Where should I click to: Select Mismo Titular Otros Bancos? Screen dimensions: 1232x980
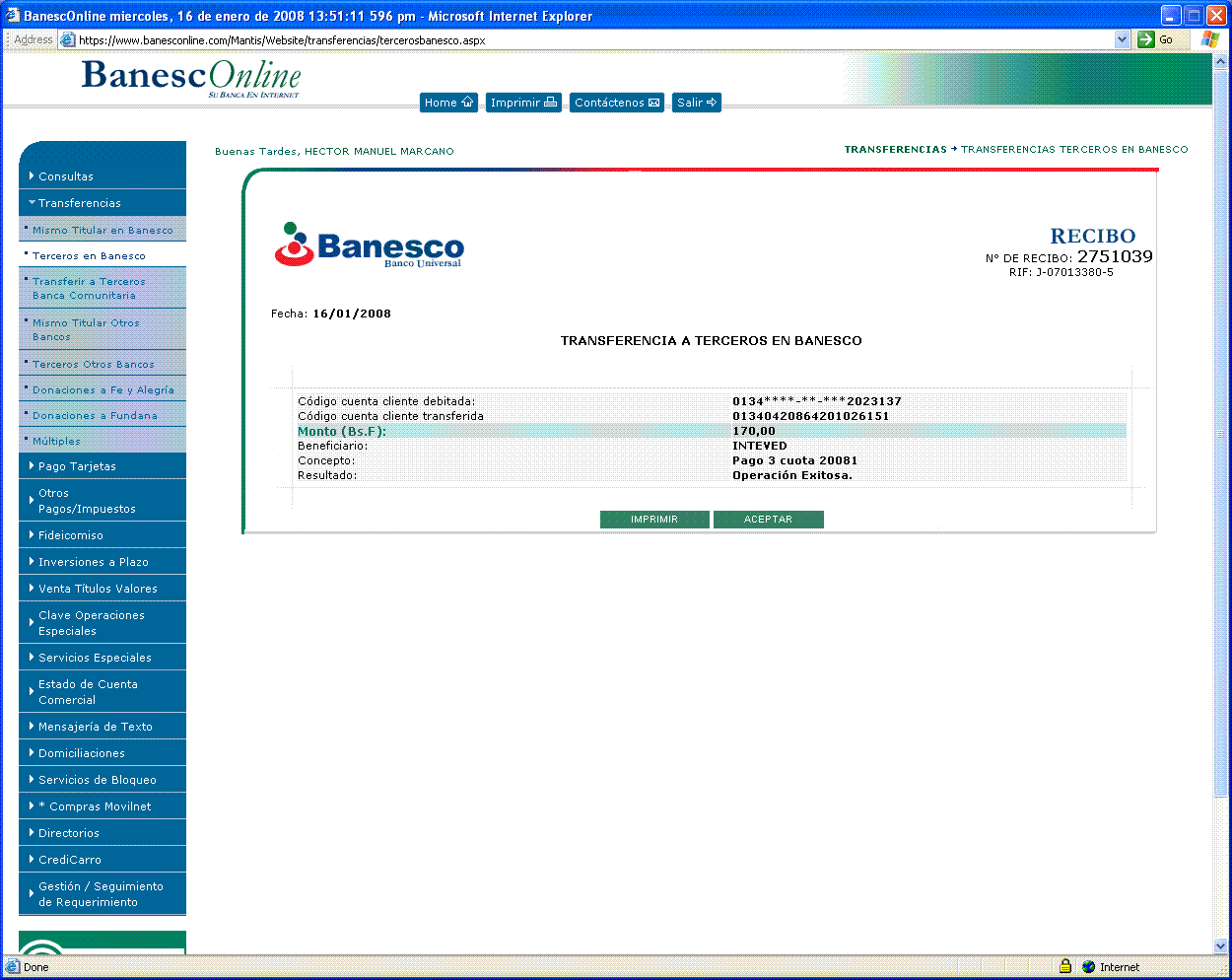point(103,329)
